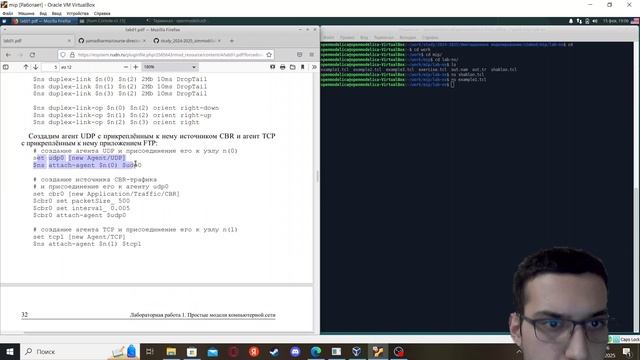Reload the Firefox page

pyautogui.click(x=32, y=55)
